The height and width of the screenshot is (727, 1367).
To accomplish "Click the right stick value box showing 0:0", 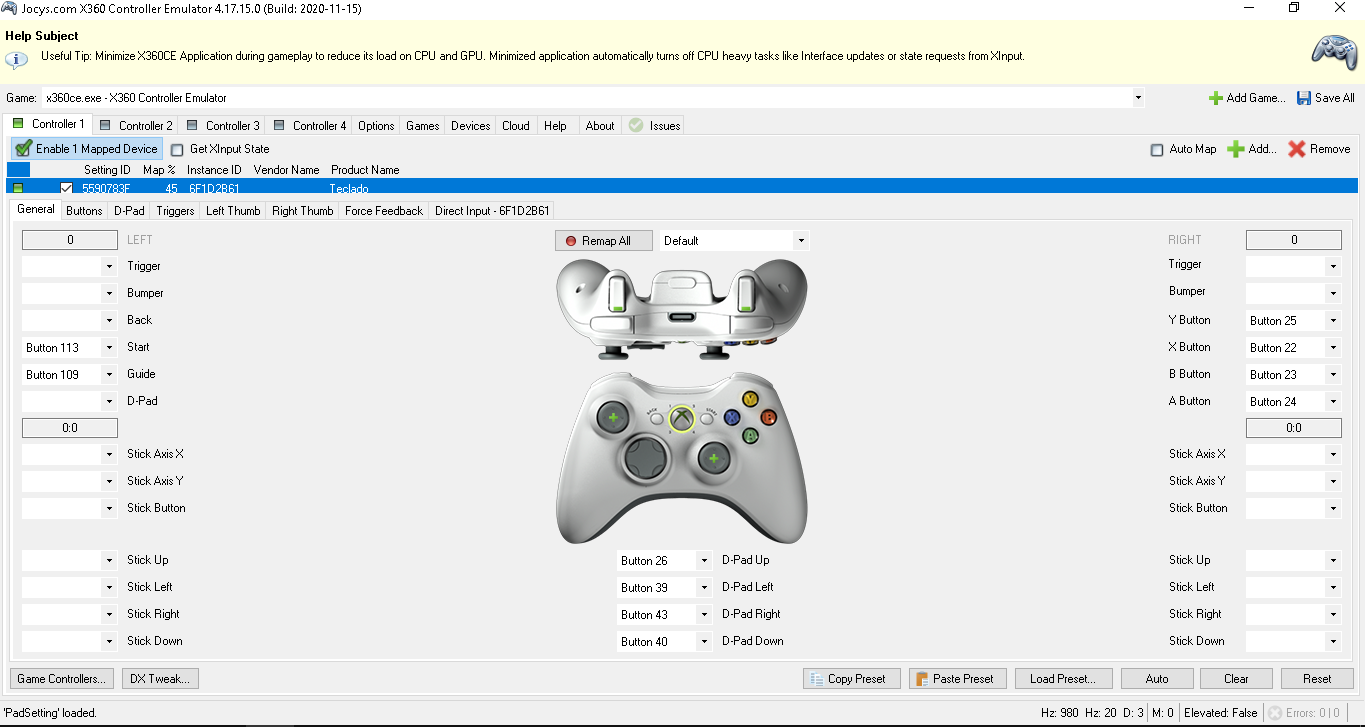I will pyautogui.click(x=1294, y=428).
